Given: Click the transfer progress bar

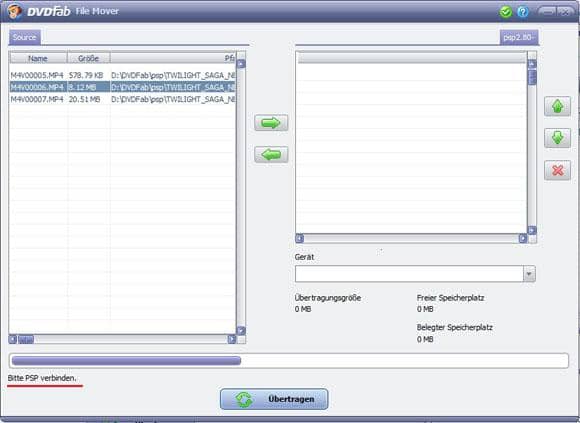Looking at the screenshot, I should (289, 361).
